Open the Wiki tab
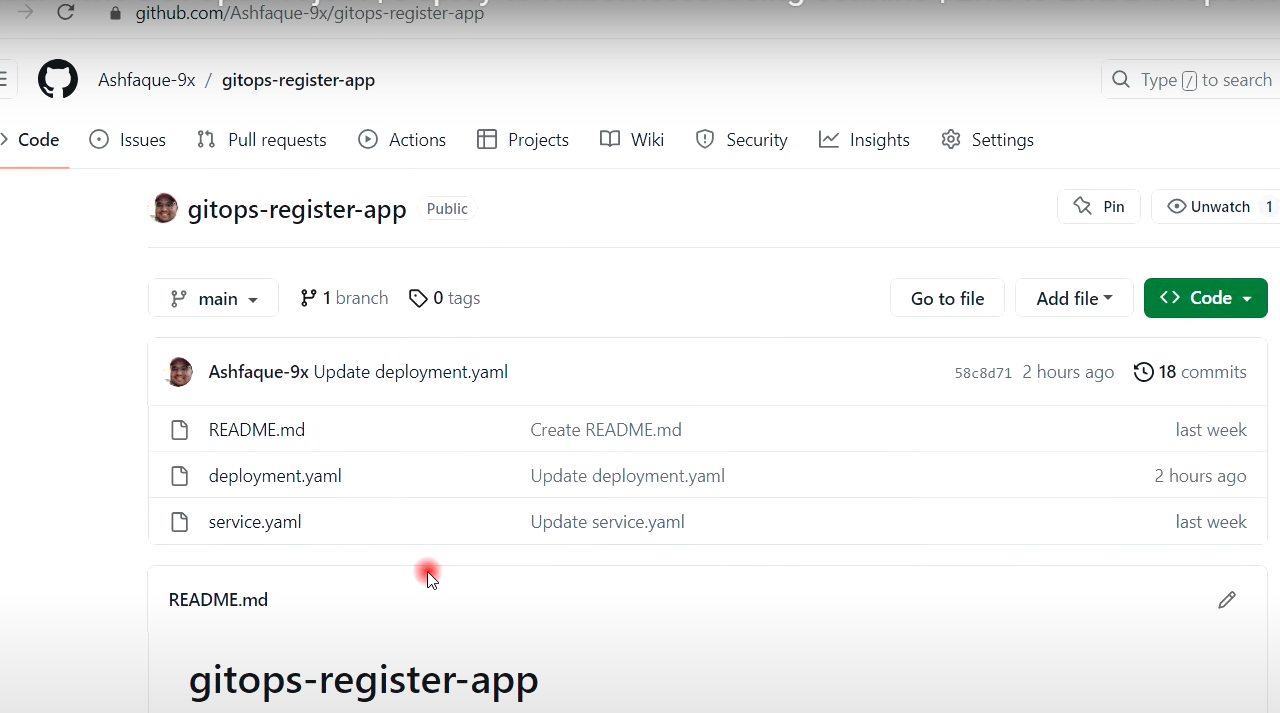 632,140
